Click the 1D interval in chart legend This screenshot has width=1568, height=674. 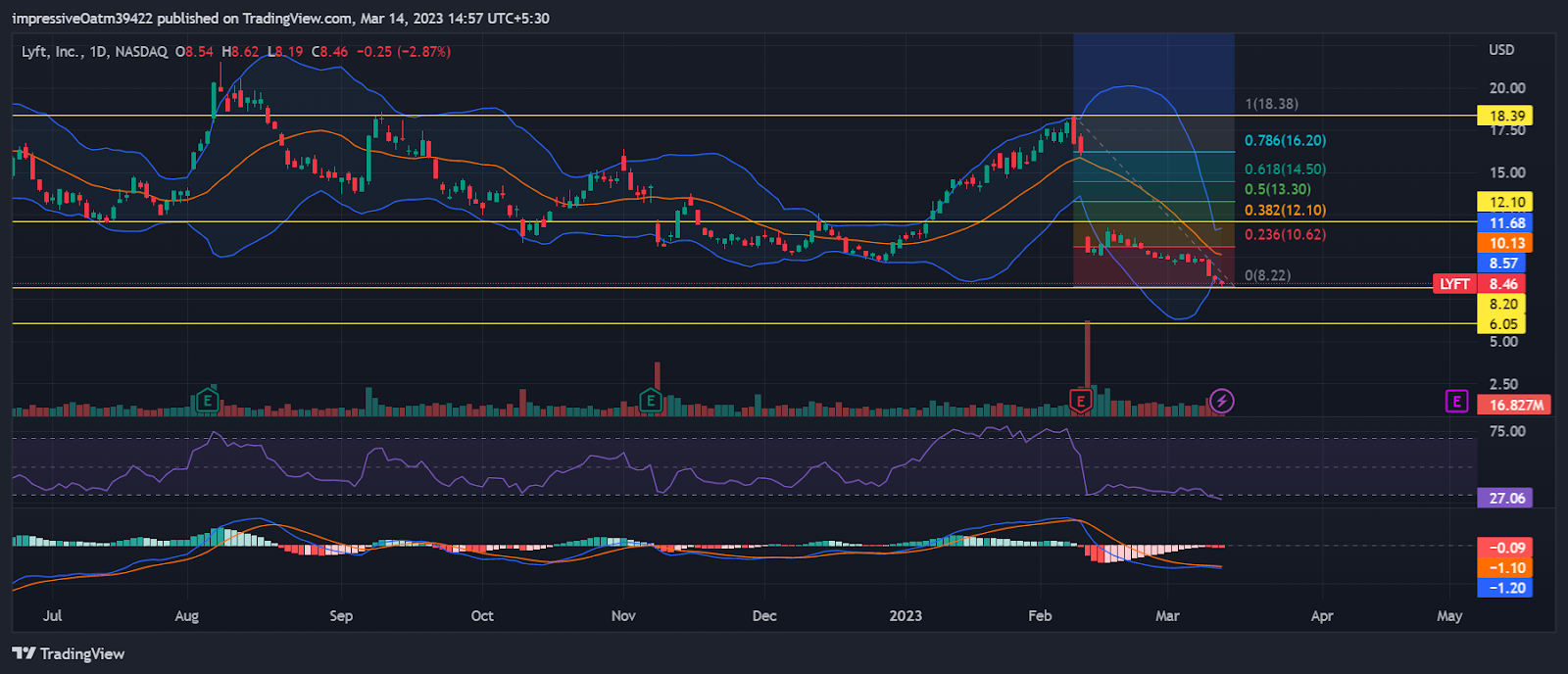pyautogui.click(x=98, y=51)
